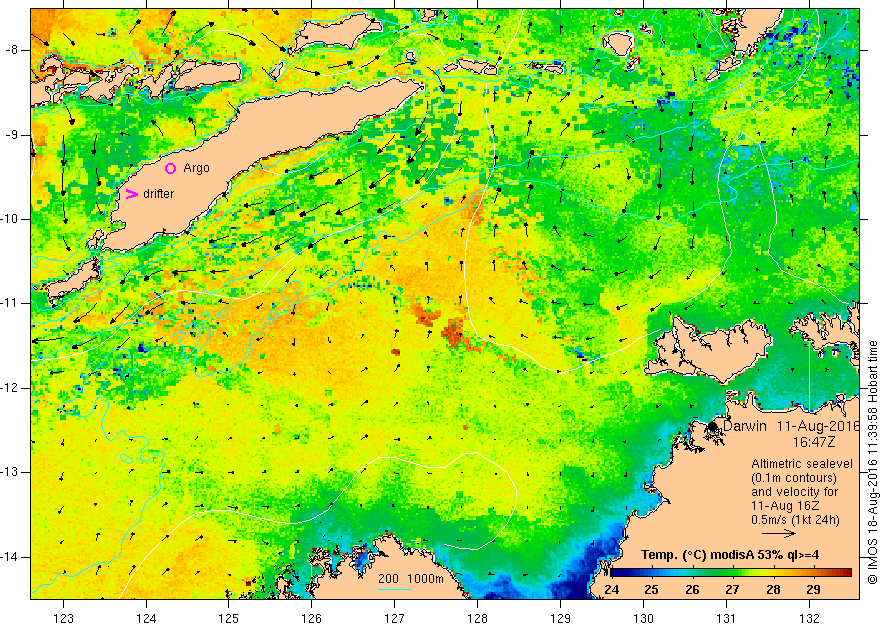The height and width of the screenshot is (630, 880).
Task: Click the magenta Argo circle marker
Action: click(171, 168)
